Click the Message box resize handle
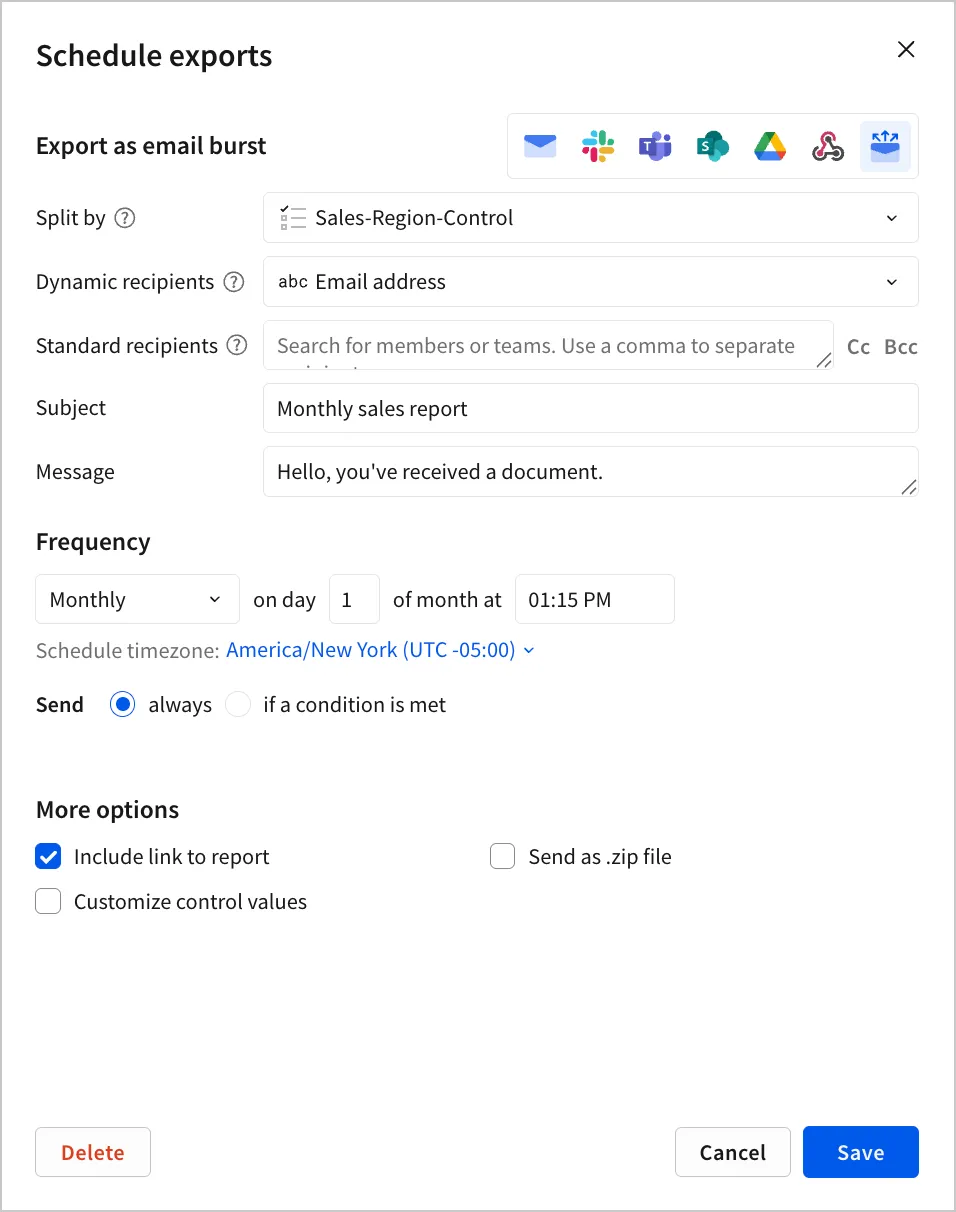Image resolution: width=956 pixels, height=1212 pixels. 909,487
